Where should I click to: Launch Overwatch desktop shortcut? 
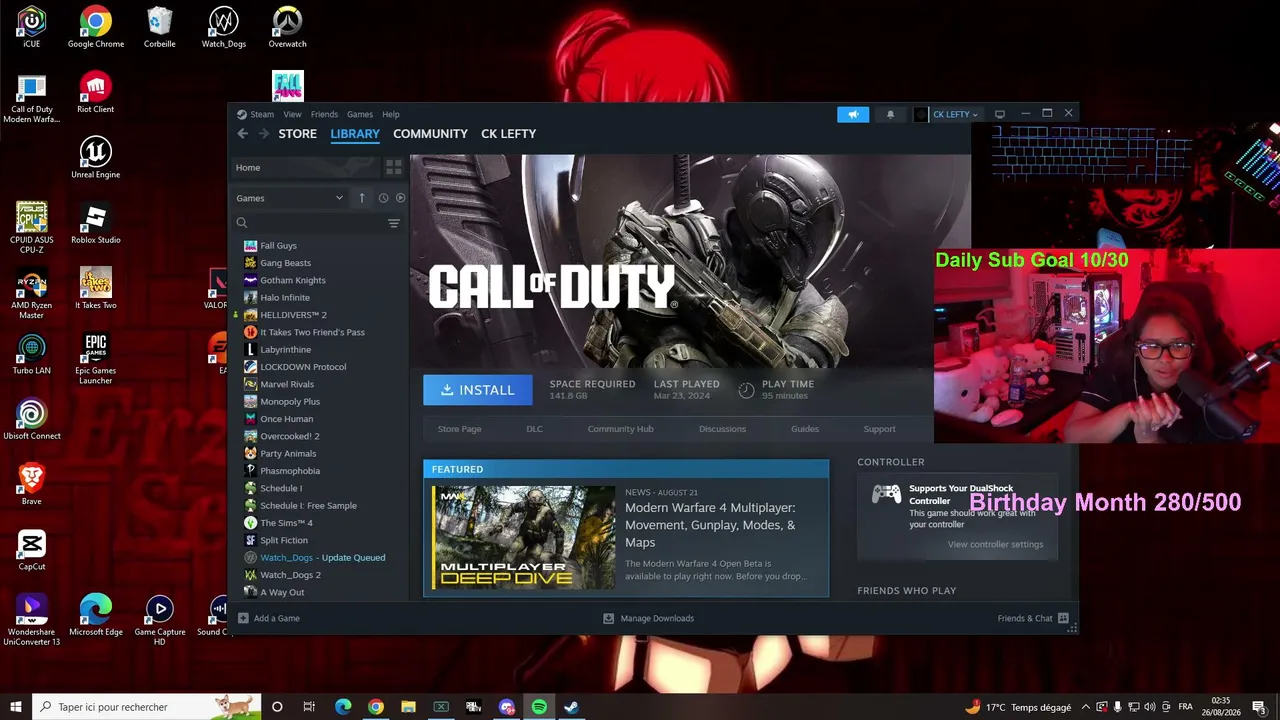(287, 27)
